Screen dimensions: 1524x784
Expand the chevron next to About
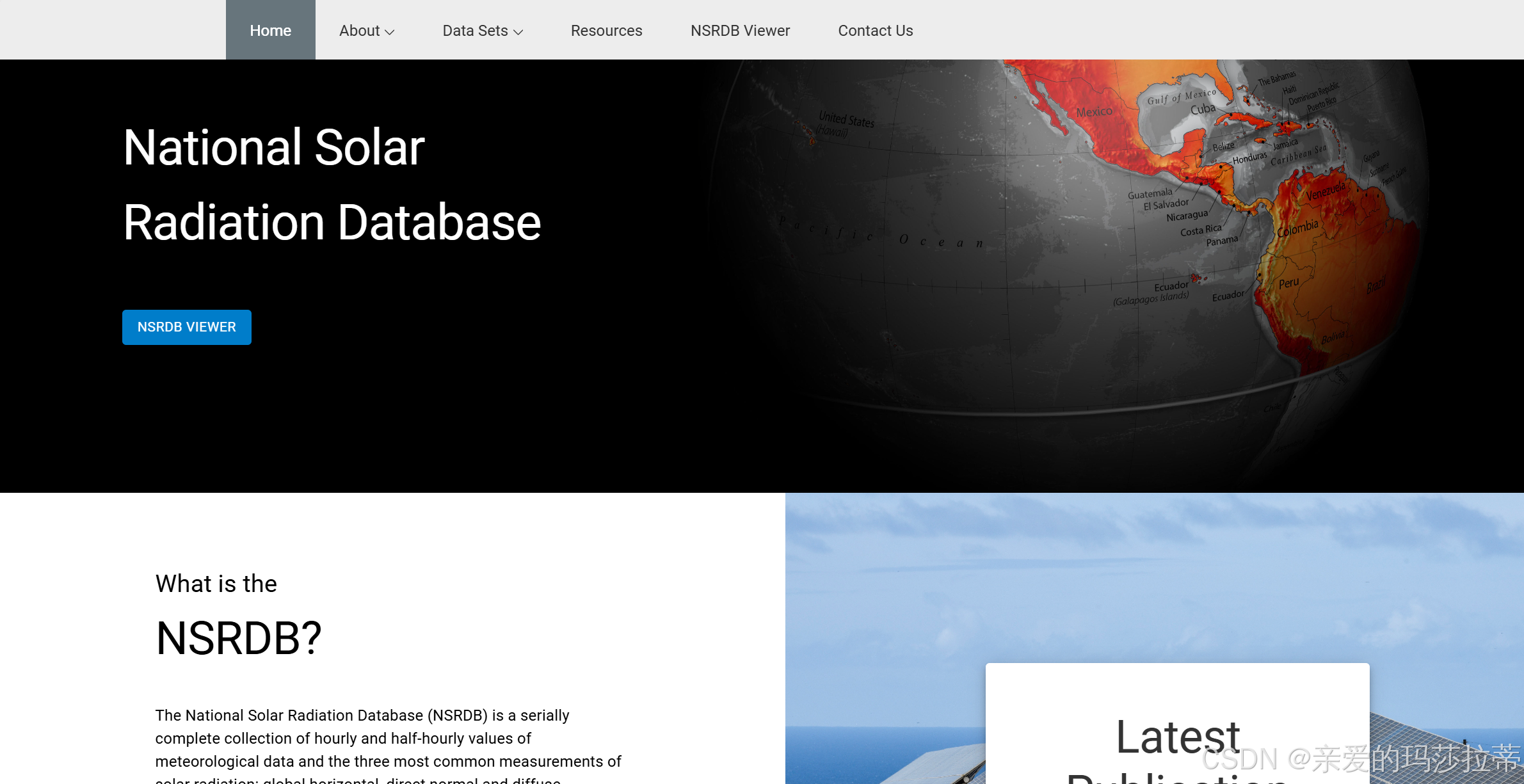[389, 32]
